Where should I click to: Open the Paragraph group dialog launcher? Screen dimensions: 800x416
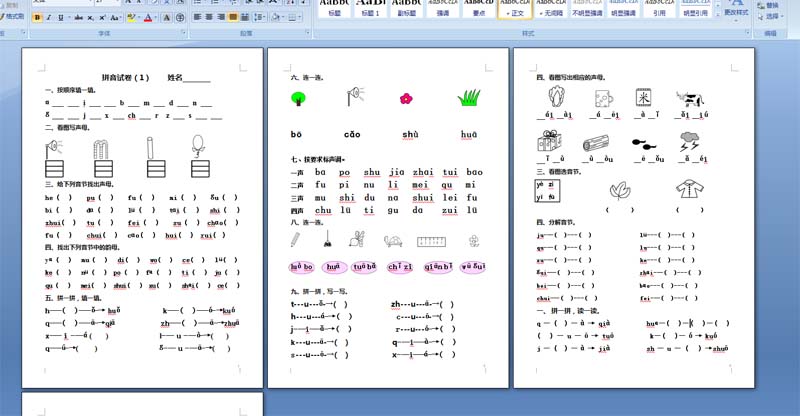(308, 32)
